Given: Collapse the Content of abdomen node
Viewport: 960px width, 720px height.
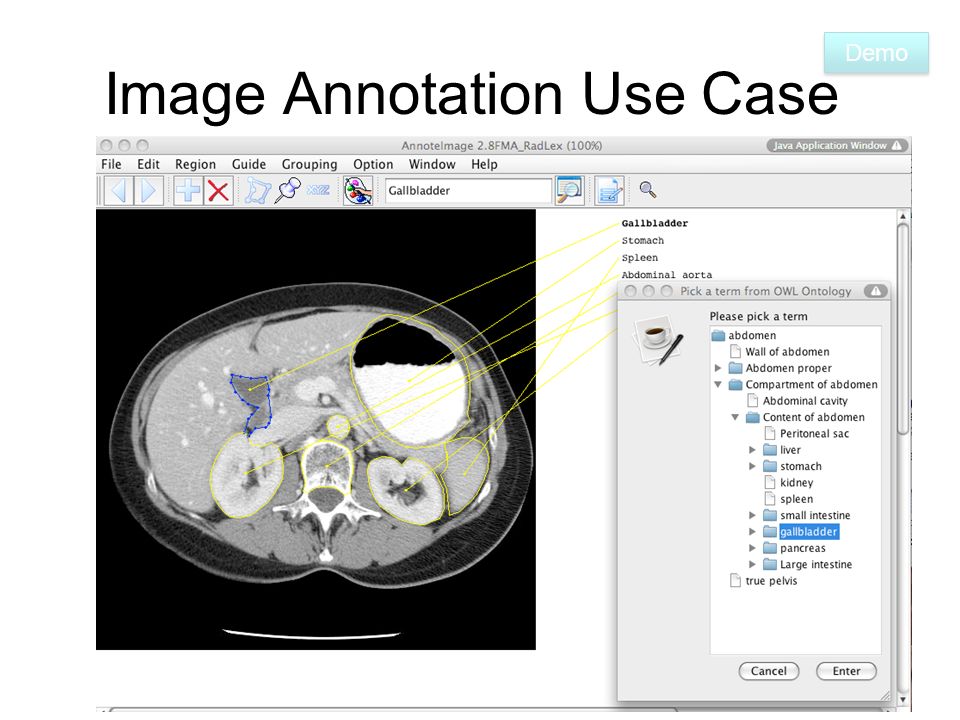Looking at the screenshot, I should click(x=735, y=417).
